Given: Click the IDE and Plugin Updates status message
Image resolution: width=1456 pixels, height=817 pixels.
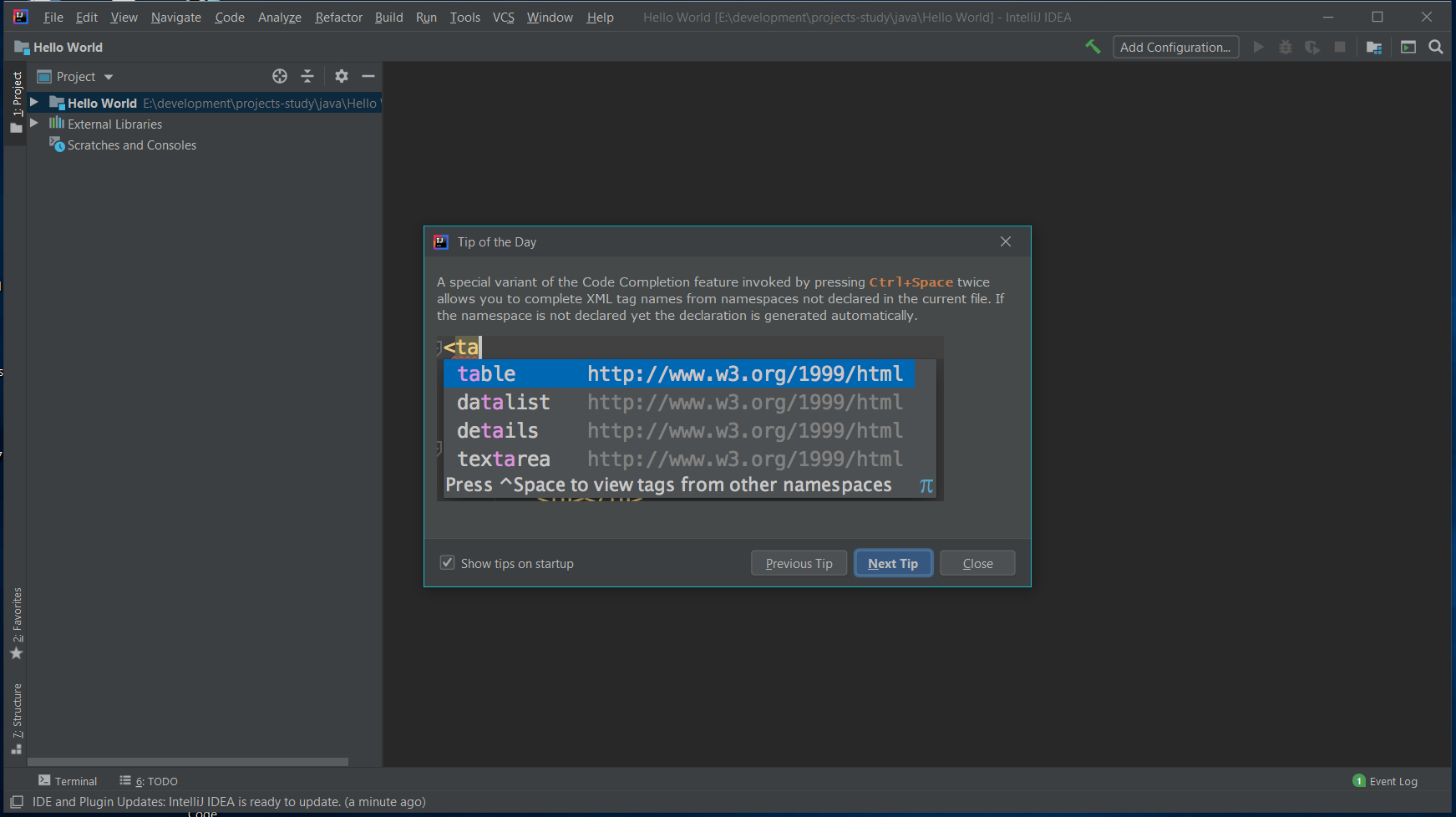Looking at the screenshot, I should click(x=229, y=802).
